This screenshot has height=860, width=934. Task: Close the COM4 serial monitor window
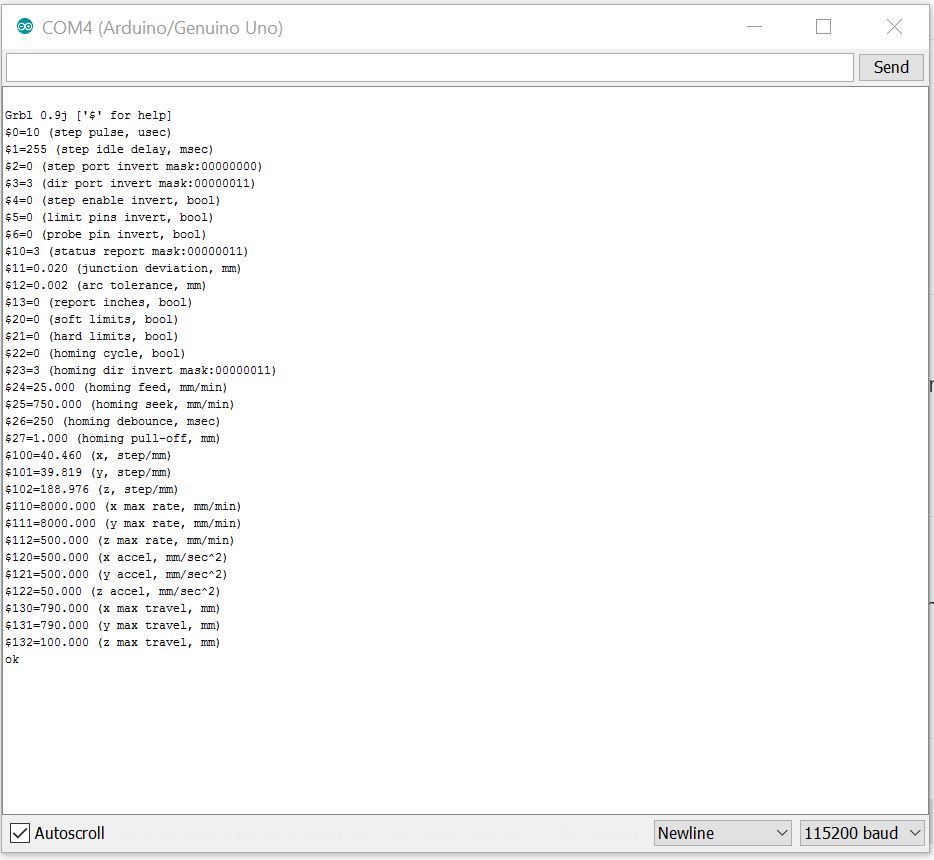pyautogui.click(x=894, y=27)
